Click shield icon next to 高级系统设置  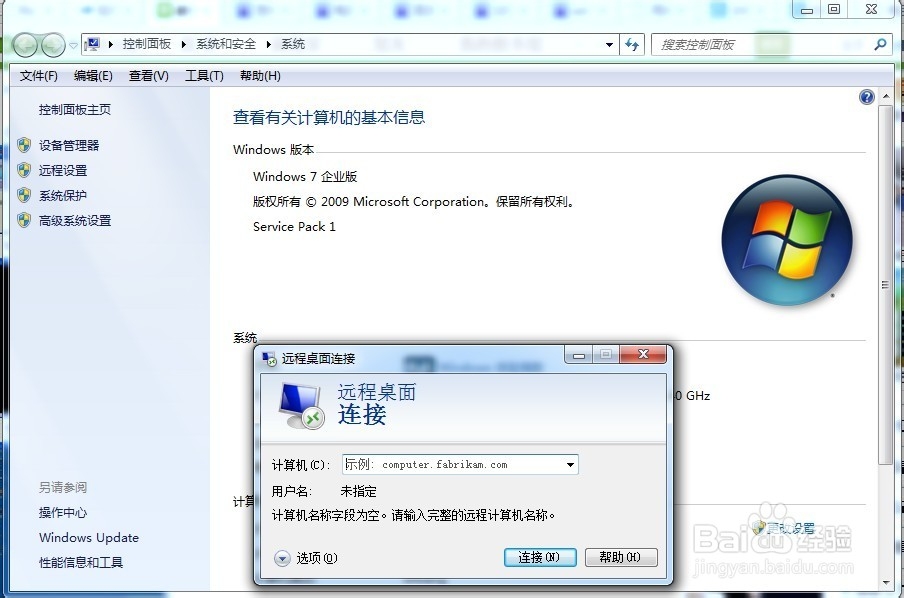[24, 220]
